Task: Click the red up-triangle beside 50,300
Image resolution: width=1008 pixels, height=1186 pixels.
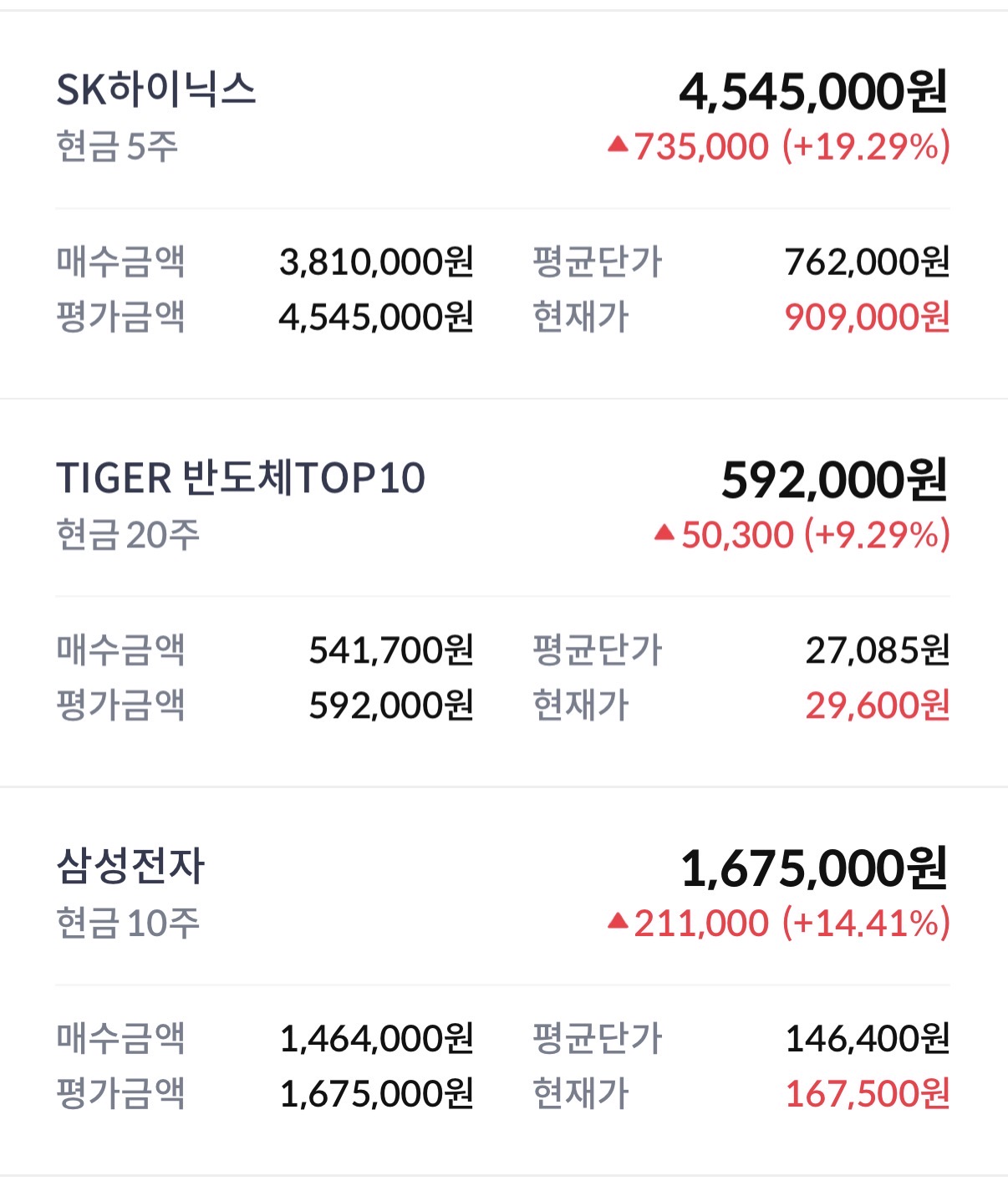Action: (664, 532)
